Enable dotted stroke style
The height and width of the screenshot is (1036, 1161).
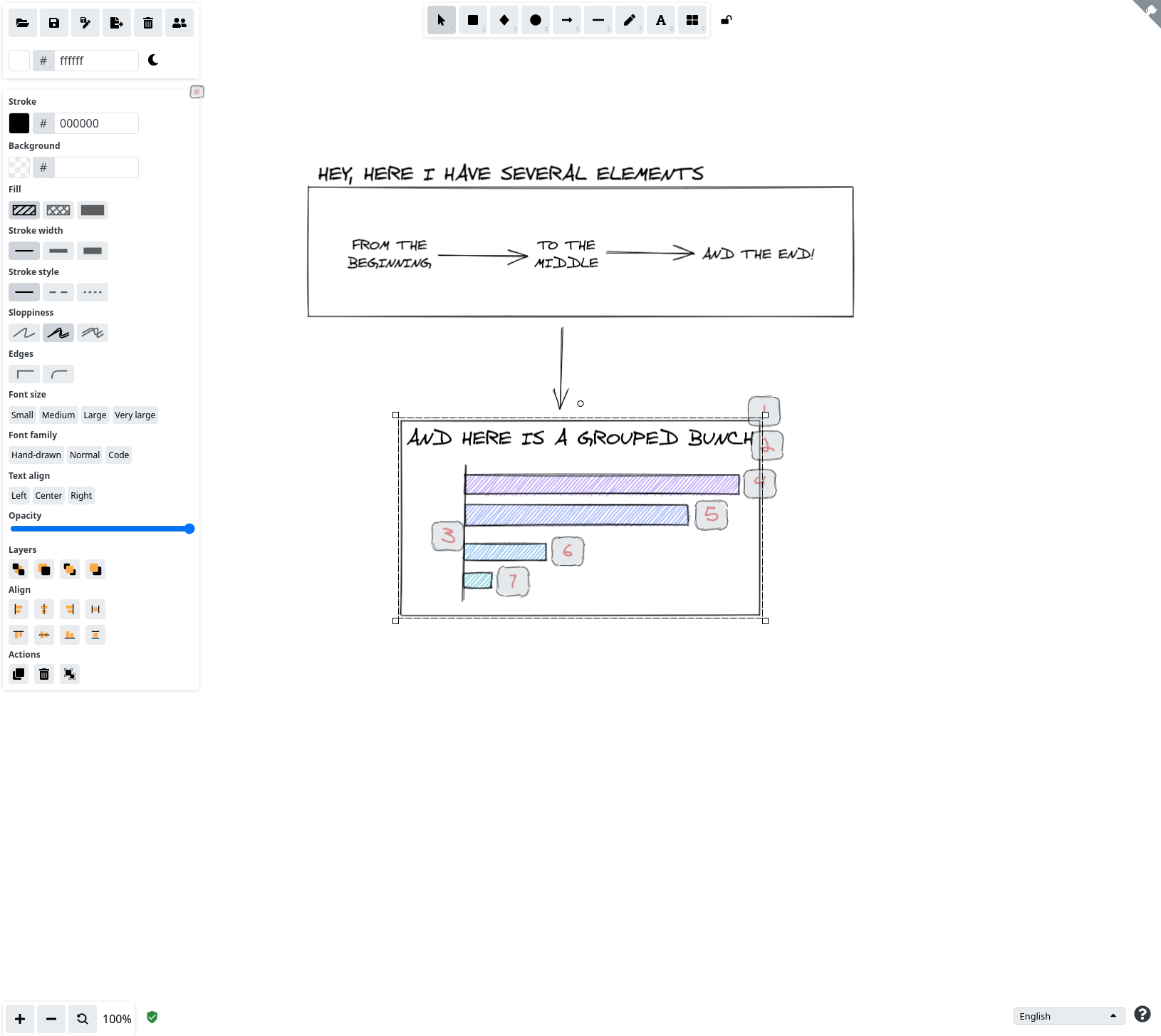[x=93, y=292]
